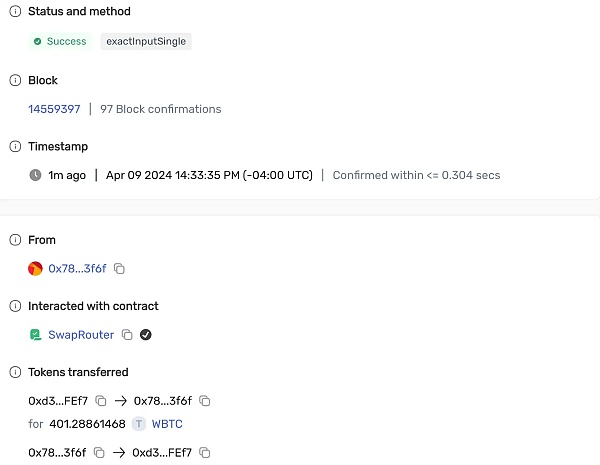Copy recipient 0xd3...FEf7 in second transfer
Viewport: 600px width, 465px height.
[205, 453]
